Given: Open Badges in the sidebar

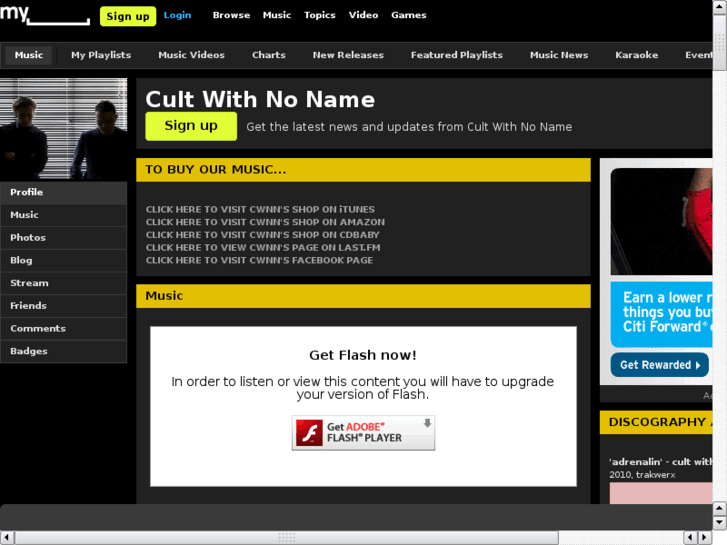Looking at the screenshot, I should click(x=64, y=352).
